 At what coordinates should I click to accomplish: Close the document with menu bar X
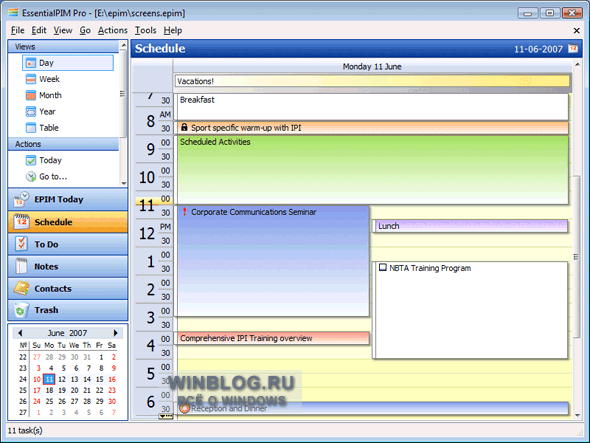click(576, 30)
